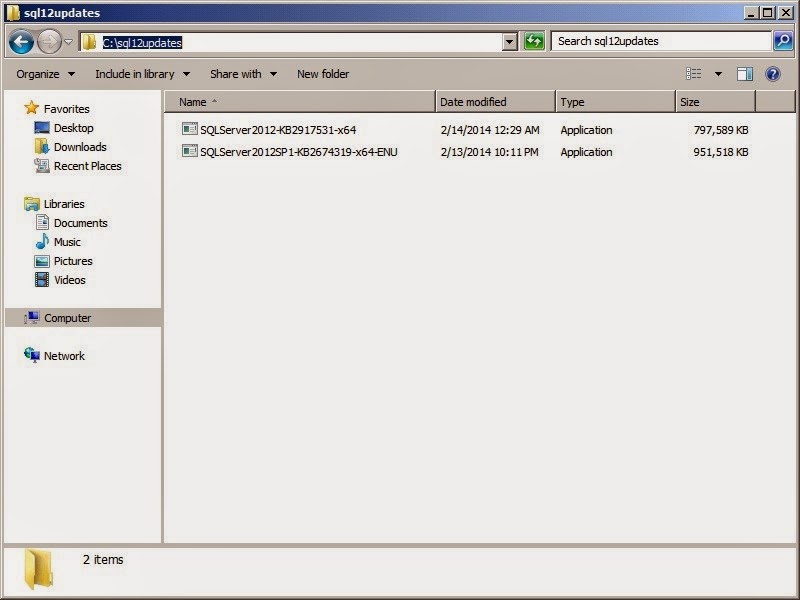Sort files by the Name column
The width and height of the screenshot is (800, 600).
coord(300,102)
